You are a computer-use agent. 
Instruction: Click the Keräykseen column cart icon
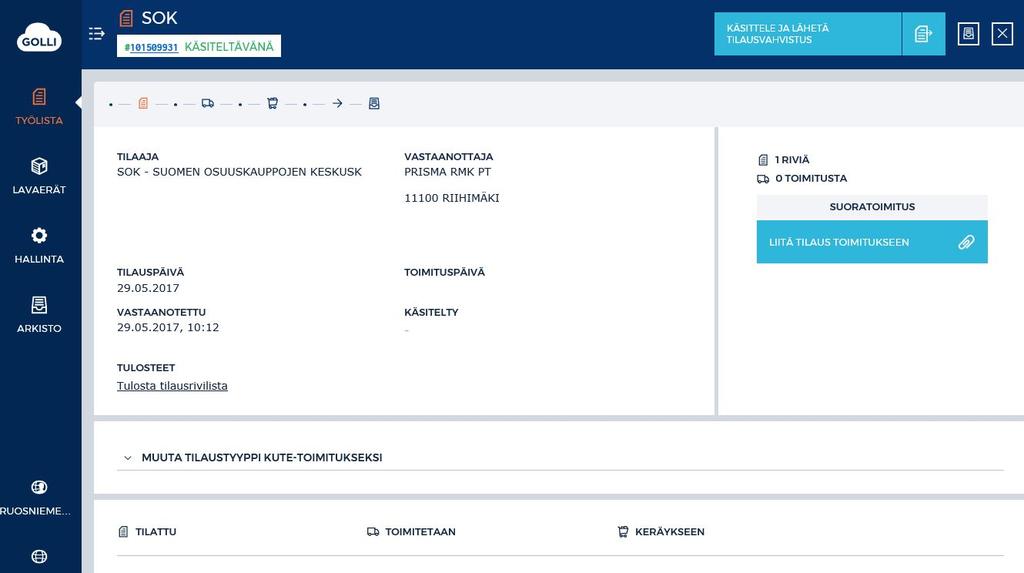click(623, 532)
